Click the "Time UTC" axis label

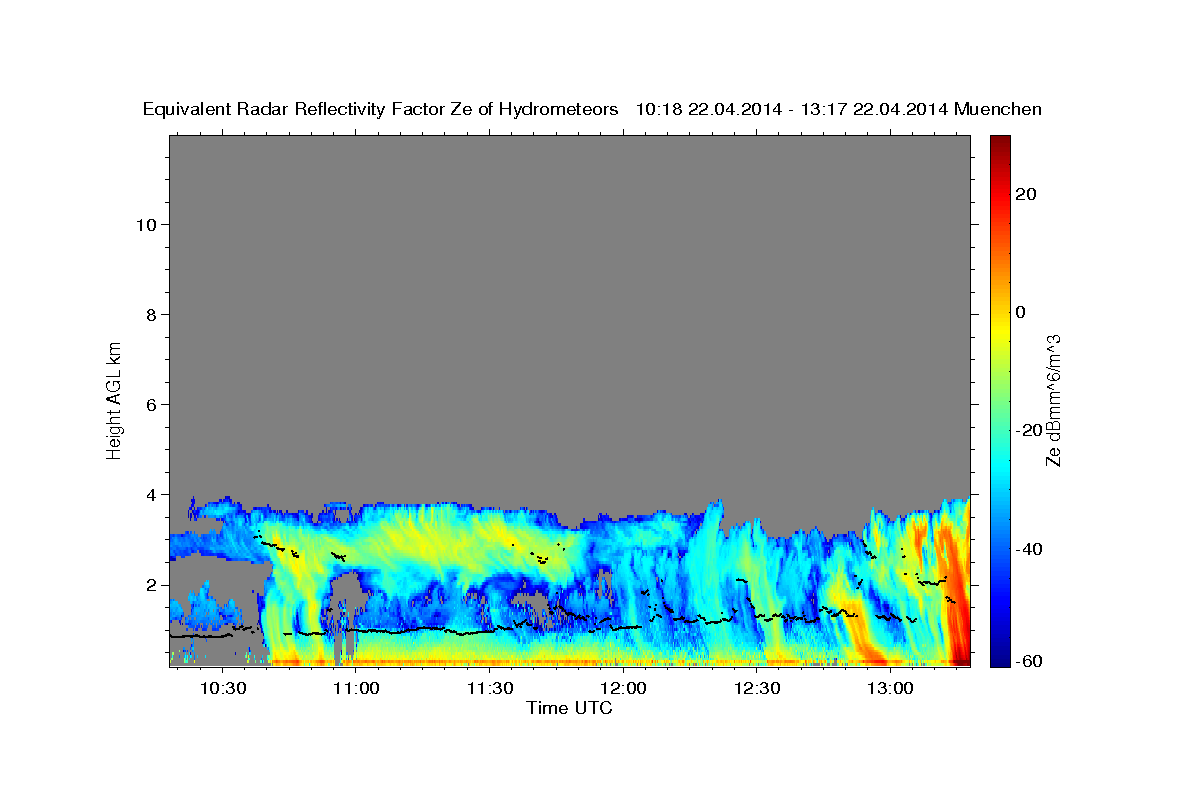click(x=569, y=708)
